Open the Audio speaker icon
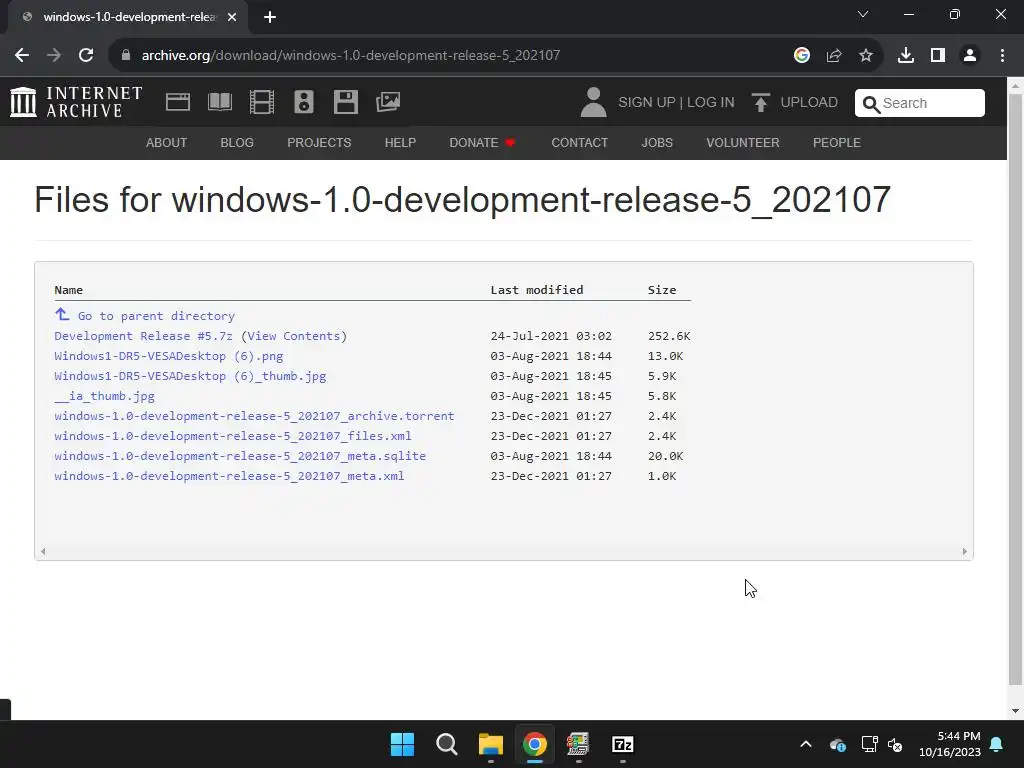This screenshot has height=768, width=1024. (304, 102)
